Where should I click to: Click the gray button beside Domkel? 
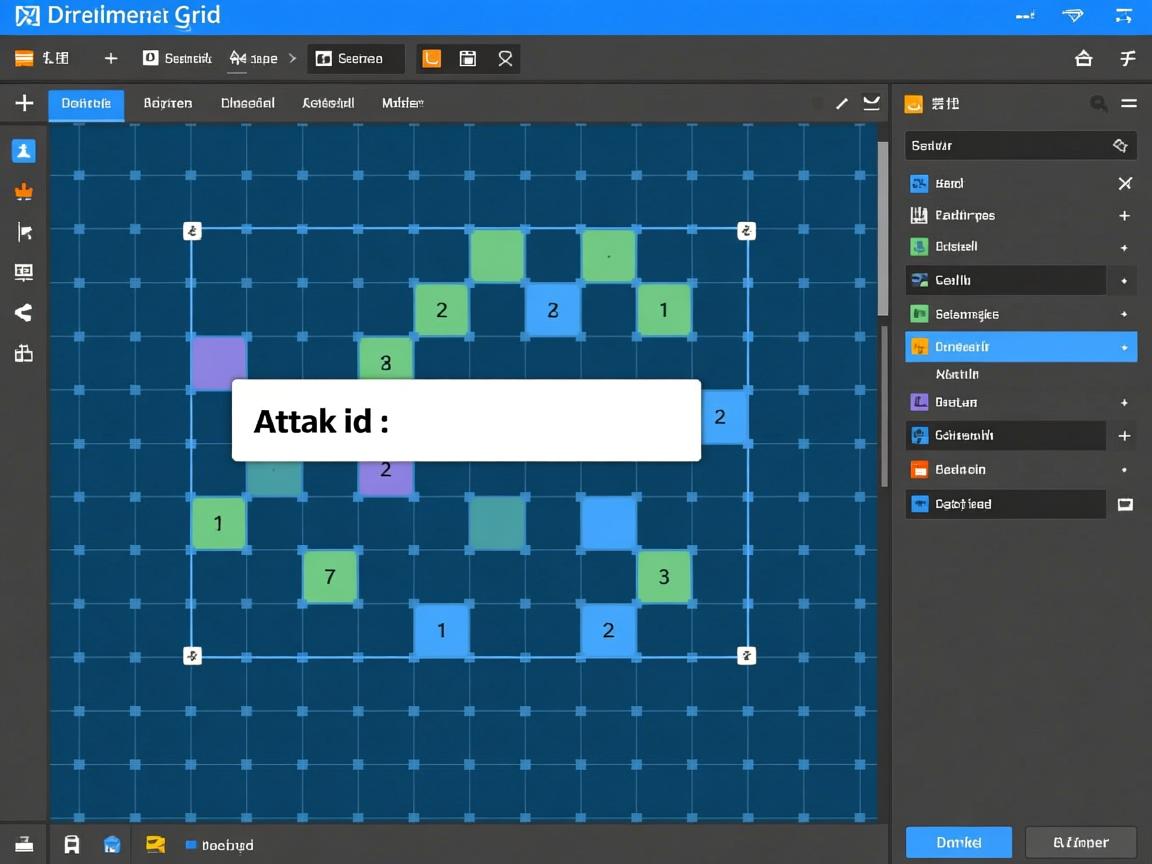click(x=1080, y=842)
